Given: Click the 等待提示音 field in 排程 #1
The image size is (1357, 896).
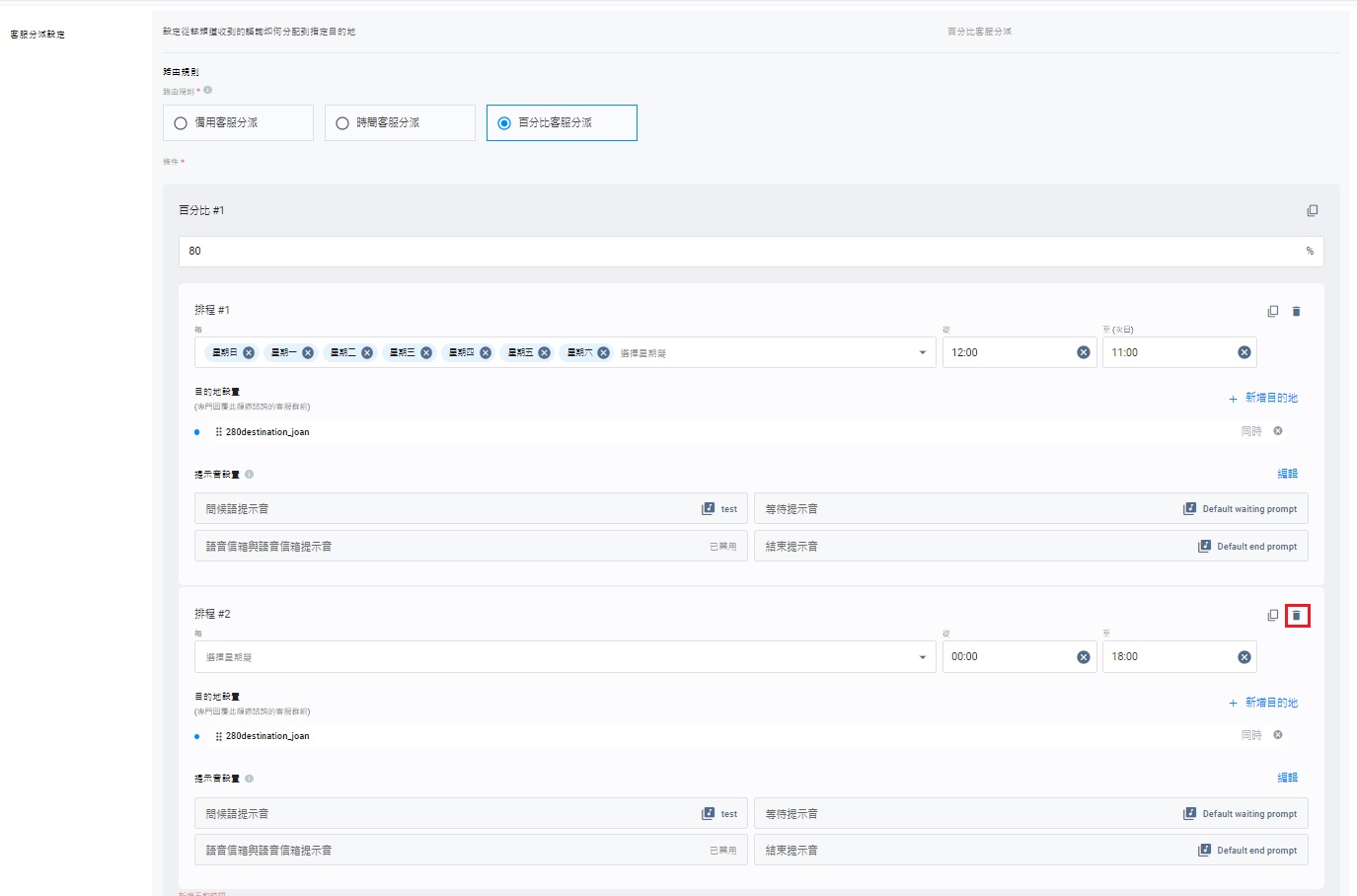Looking at the screenshot, I should 1031,508.
